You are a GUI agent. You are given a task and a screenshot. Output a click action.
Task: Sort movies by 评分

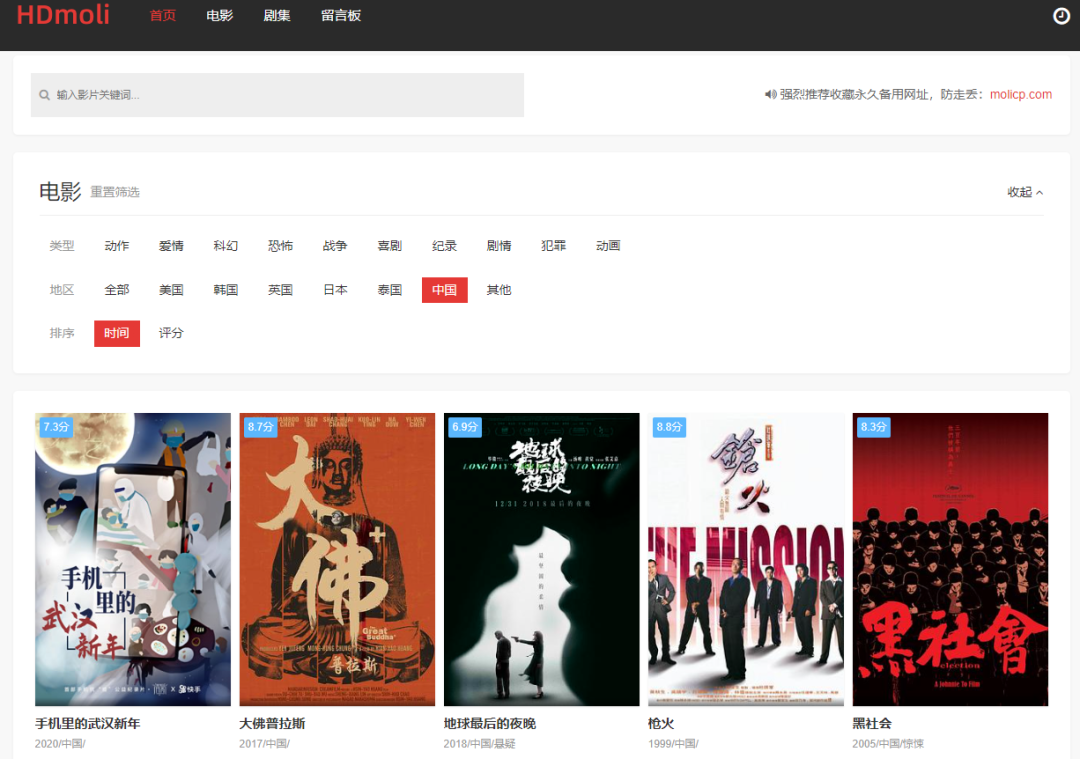click(x=171, y=333)
